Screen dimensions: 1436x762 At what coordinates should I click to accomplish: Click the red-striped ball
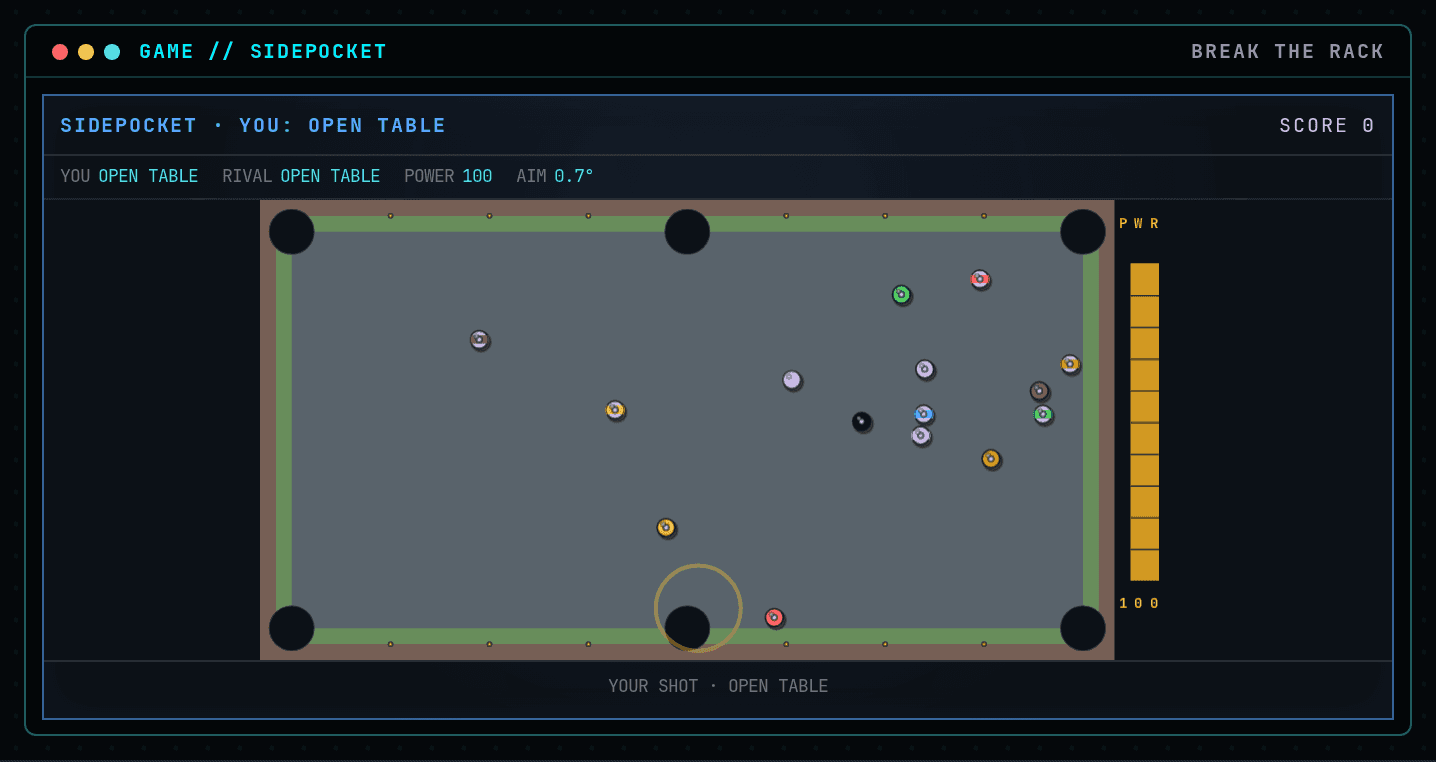point(980,279)
